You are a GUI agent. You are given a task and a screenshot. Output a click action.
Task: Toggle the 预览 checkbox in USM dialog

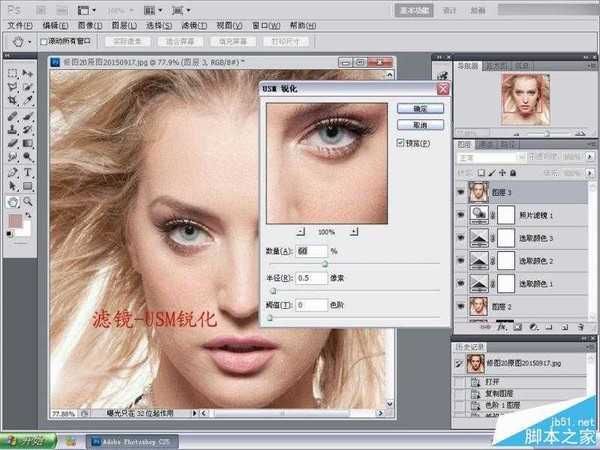click(x=400, y=143)
